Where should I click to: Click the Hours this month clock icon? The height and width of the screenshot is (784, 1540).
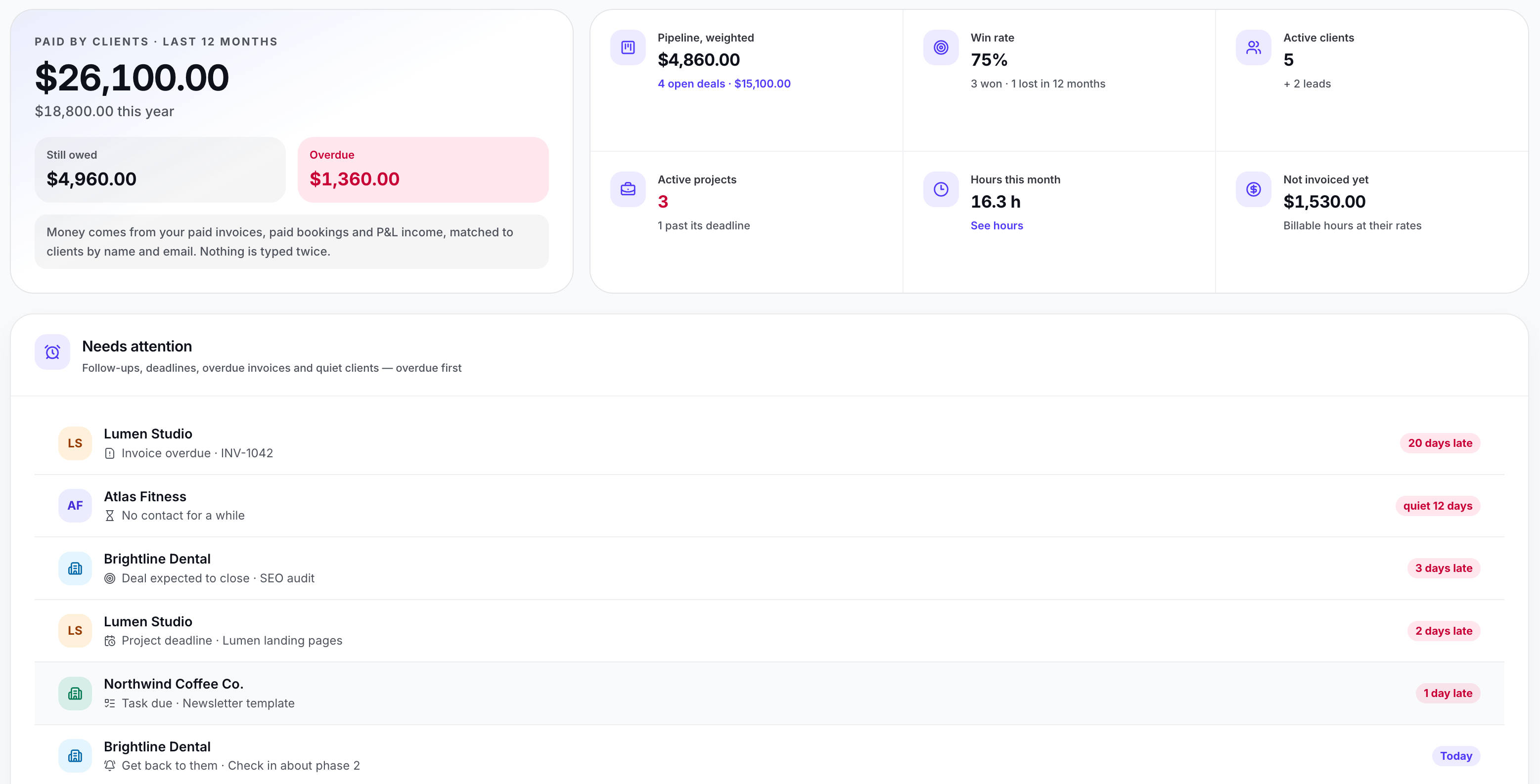(941, 189)
